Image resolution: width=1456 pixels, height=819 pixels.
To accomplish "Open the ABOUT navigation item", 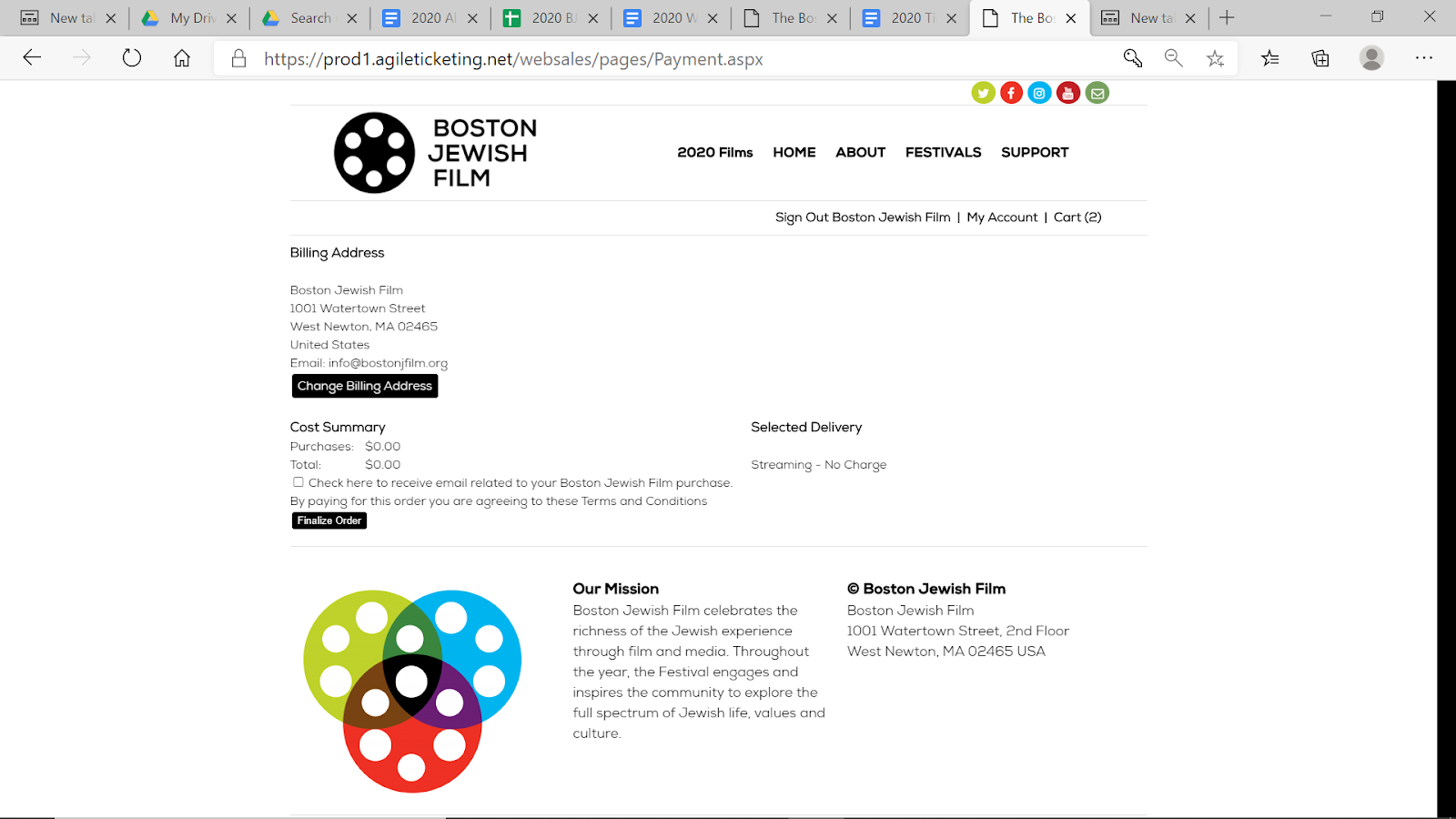I will [x=861, y=152].
